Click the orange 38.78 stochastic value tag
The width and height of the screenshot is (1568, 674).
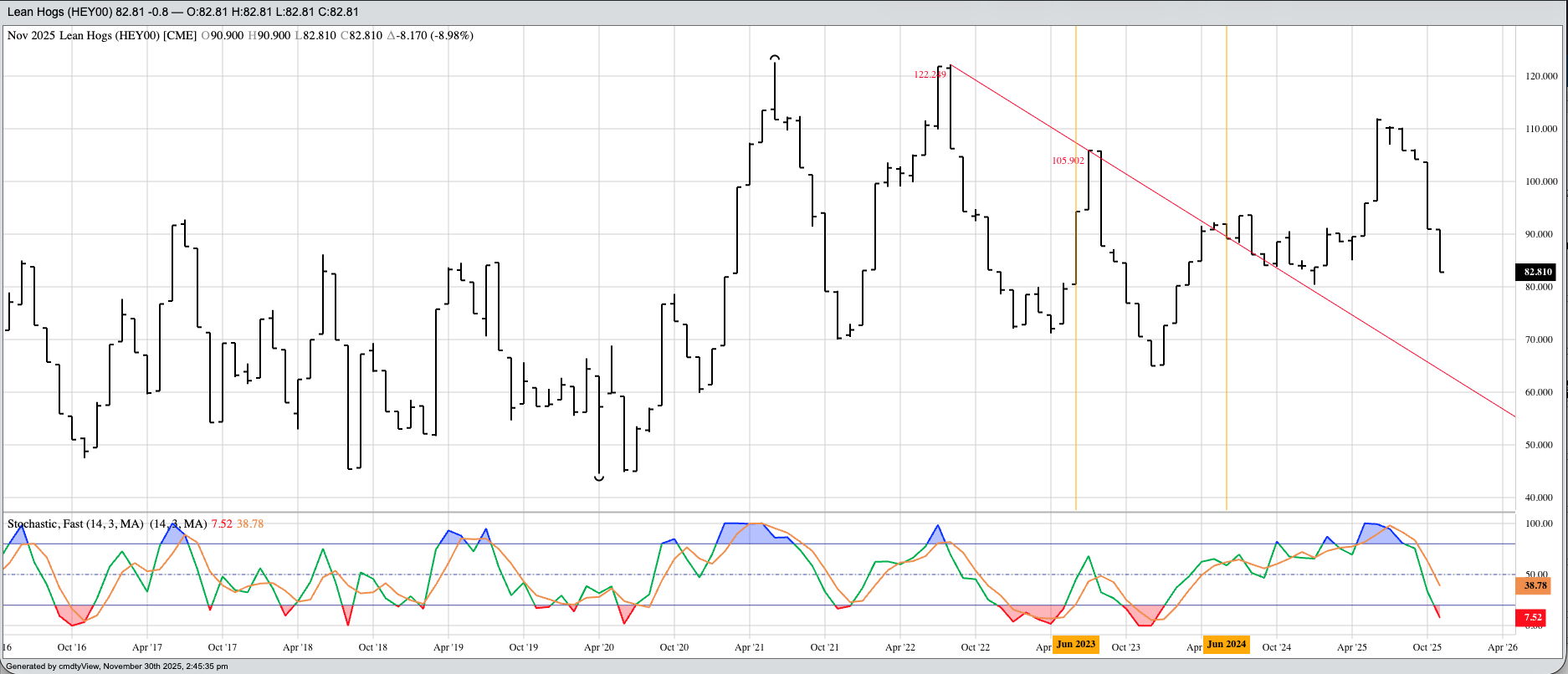tap(1535, 585)
